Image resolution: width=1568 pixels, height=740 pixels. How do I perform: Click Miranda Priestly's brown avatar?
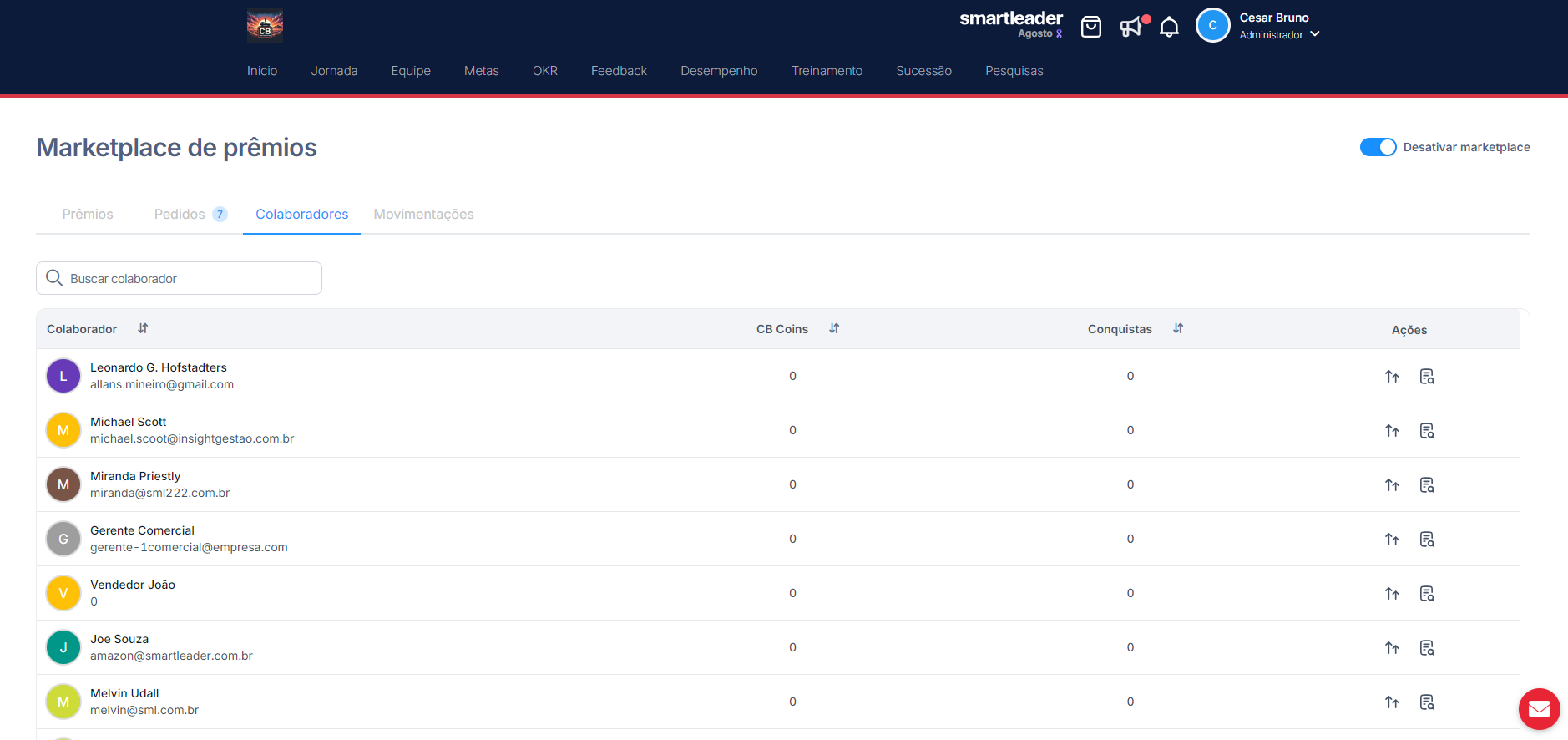[63, 484]
